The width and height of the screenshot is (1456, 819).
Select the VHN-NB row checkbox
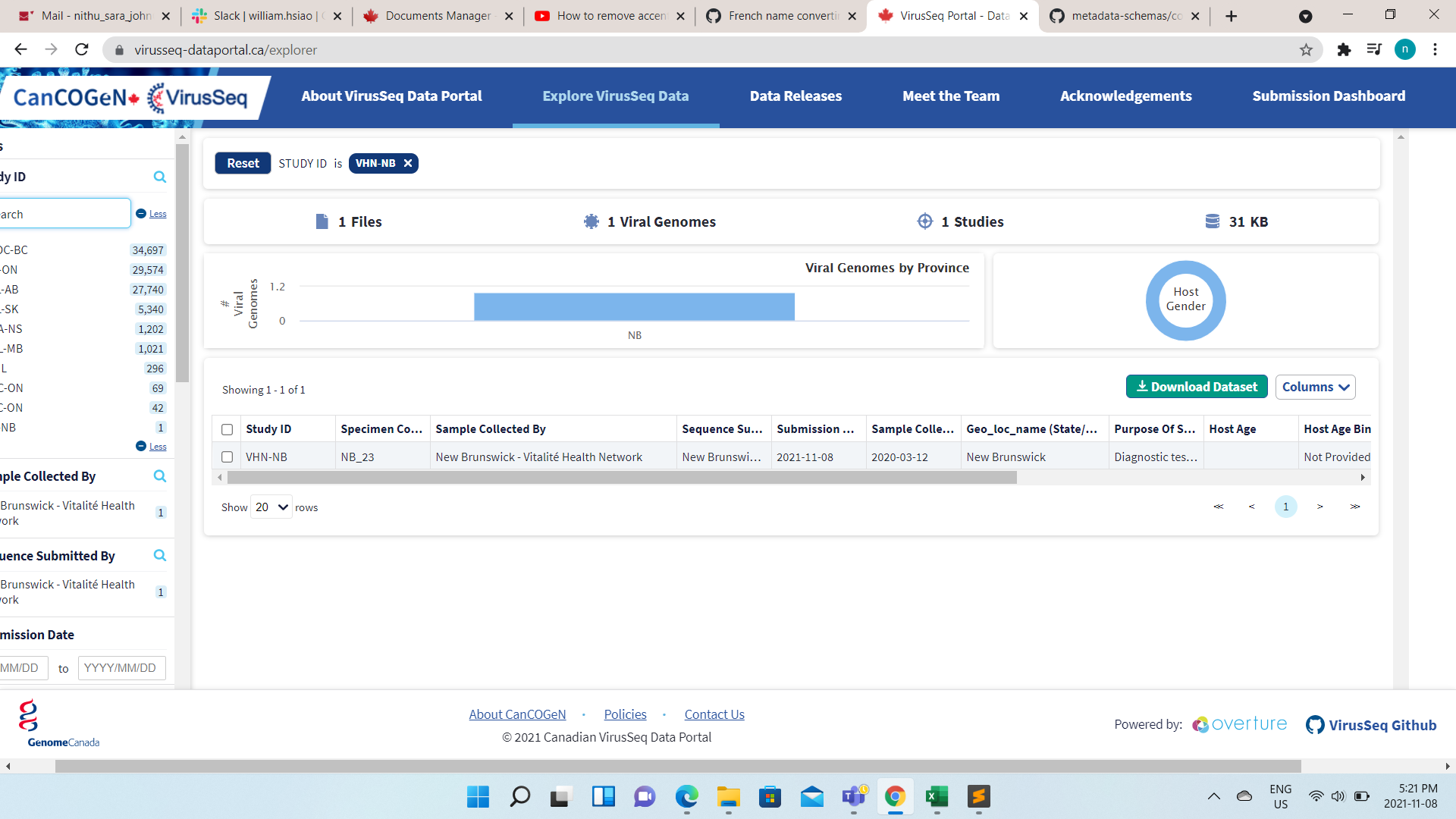[x=227, y=457]
